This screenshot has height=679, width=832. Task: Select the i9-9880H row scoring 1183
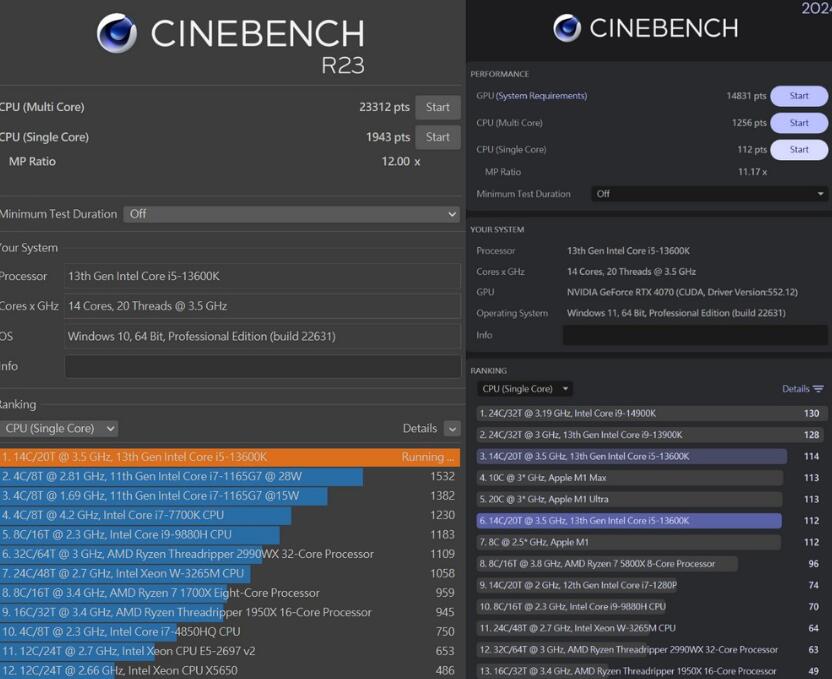(230, 535)
